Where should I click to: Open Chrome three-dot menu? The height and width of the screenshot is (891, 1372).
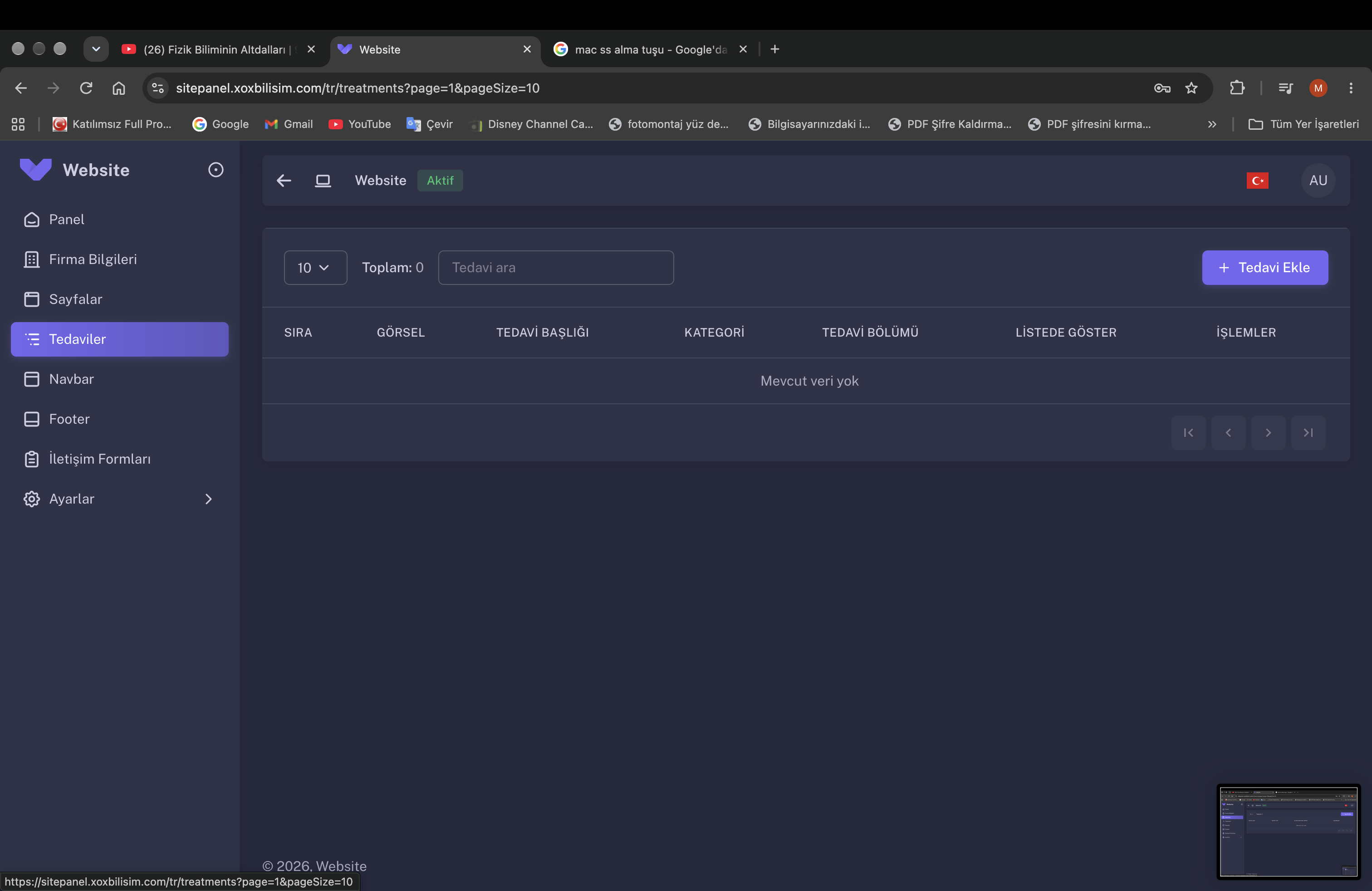[x=1351, y=88]
